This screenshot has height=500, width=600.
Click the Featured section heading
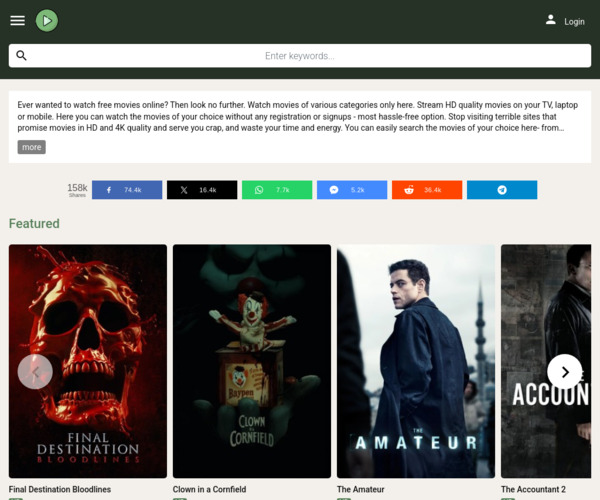(34, 224)
